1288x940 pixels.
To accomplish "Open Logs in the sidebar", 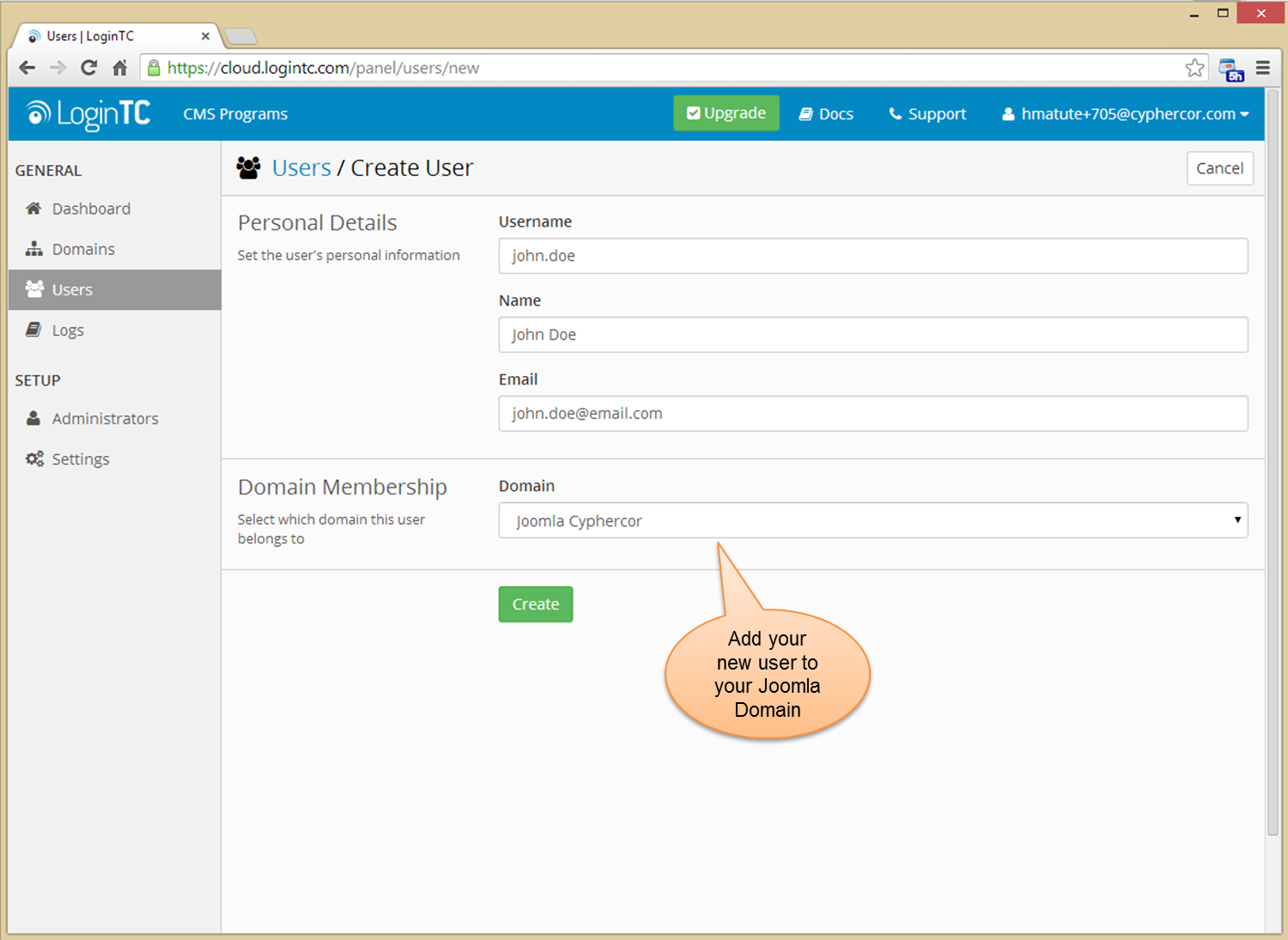I will click(x=114, y=331).
